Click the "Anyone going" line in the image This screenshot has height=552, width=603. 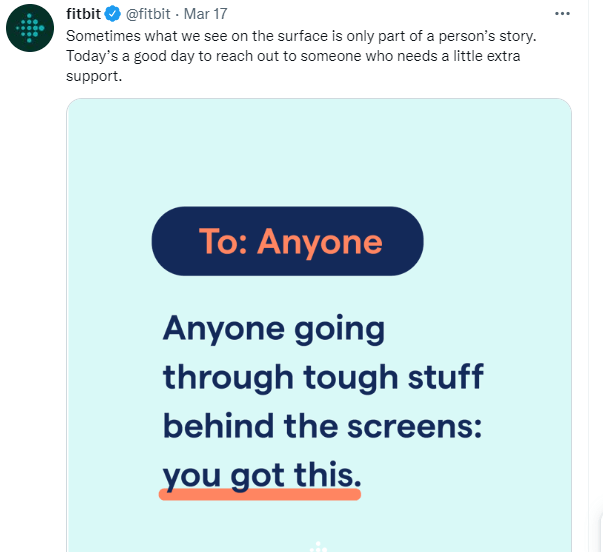point(274,328)
